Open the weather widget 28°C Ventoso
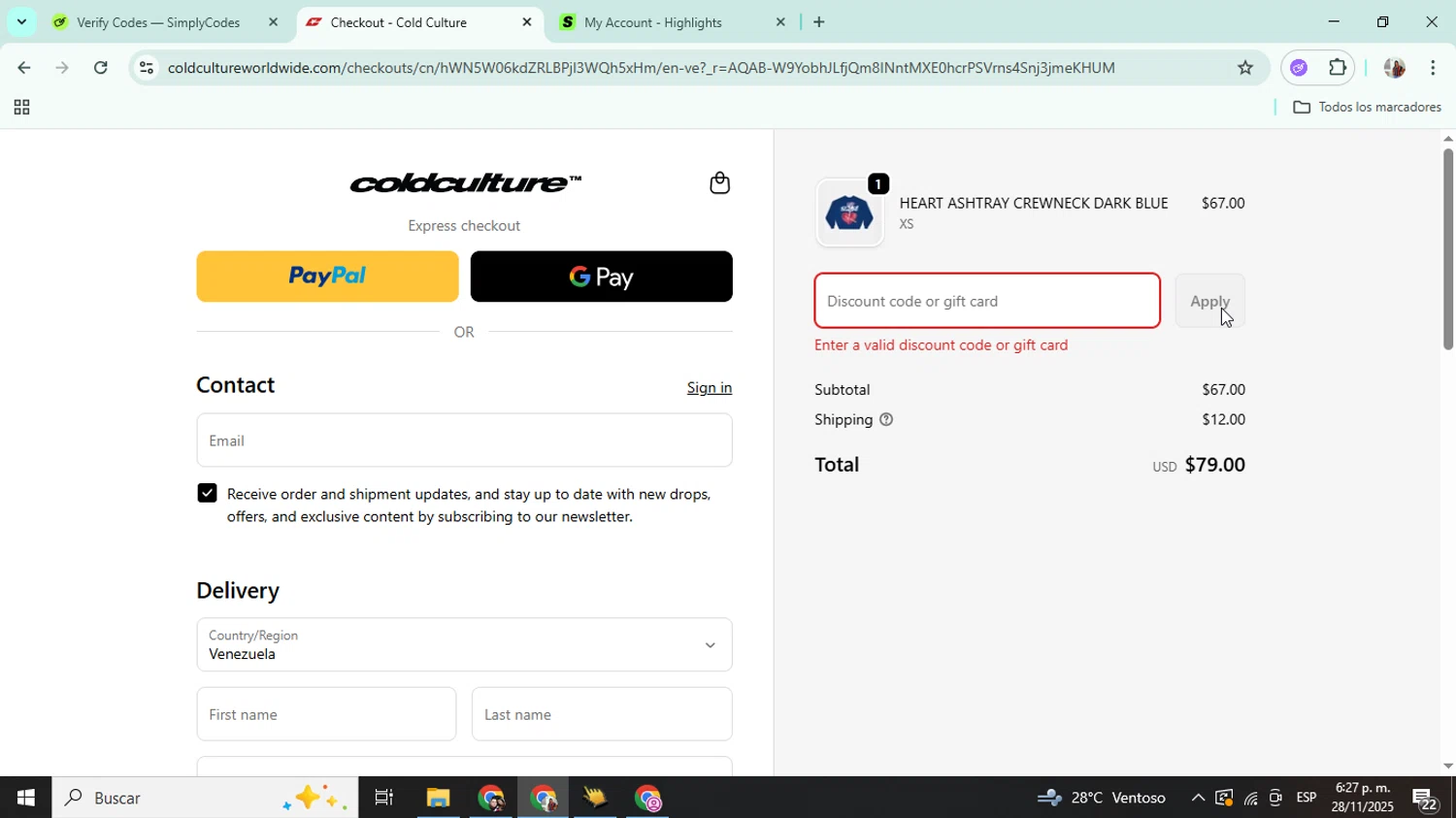 pyautogui.click(x=1101, y=799)
